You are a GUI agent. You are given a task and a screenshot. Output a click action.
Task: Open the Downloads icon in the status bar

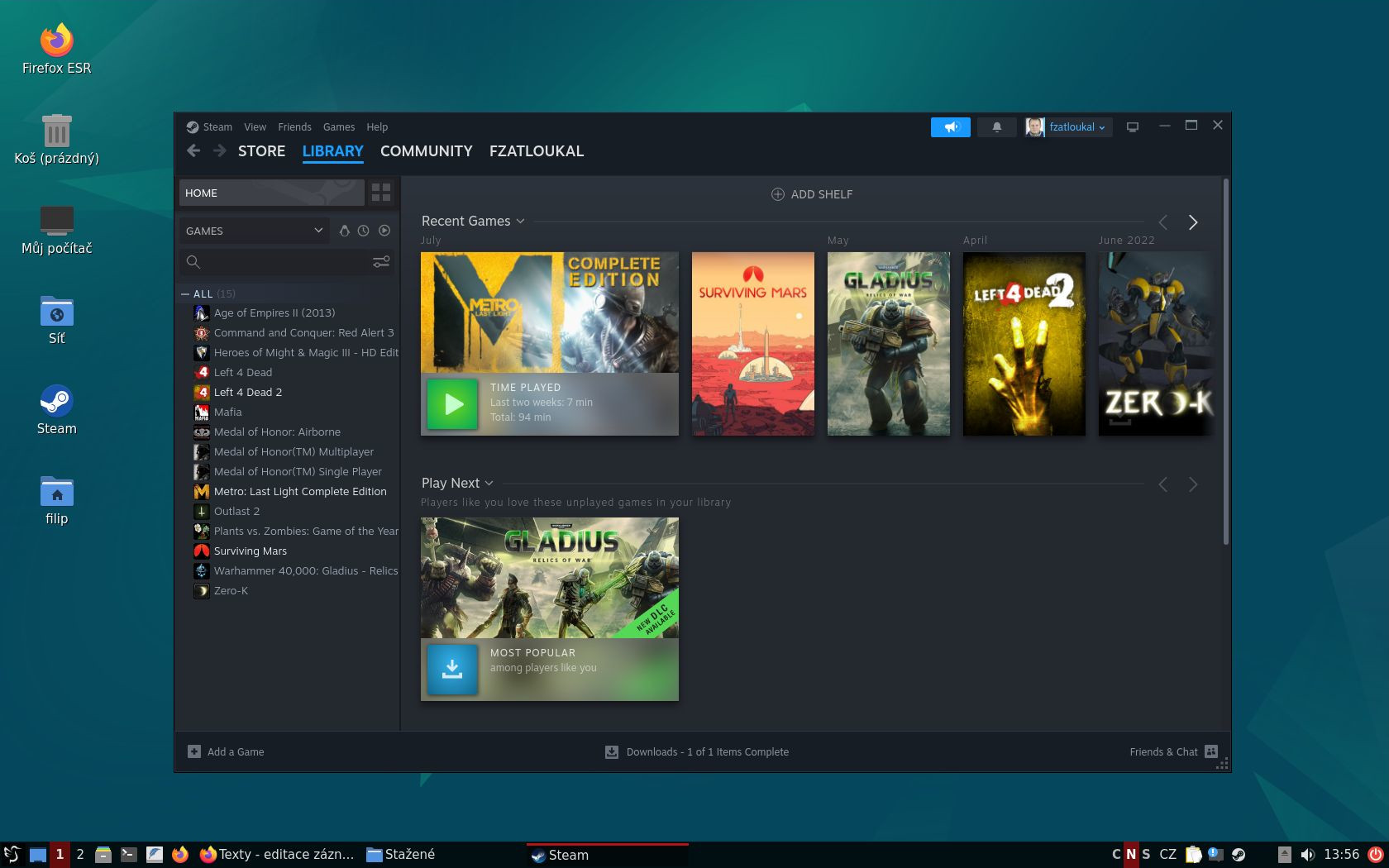click(x=612, y=751)
